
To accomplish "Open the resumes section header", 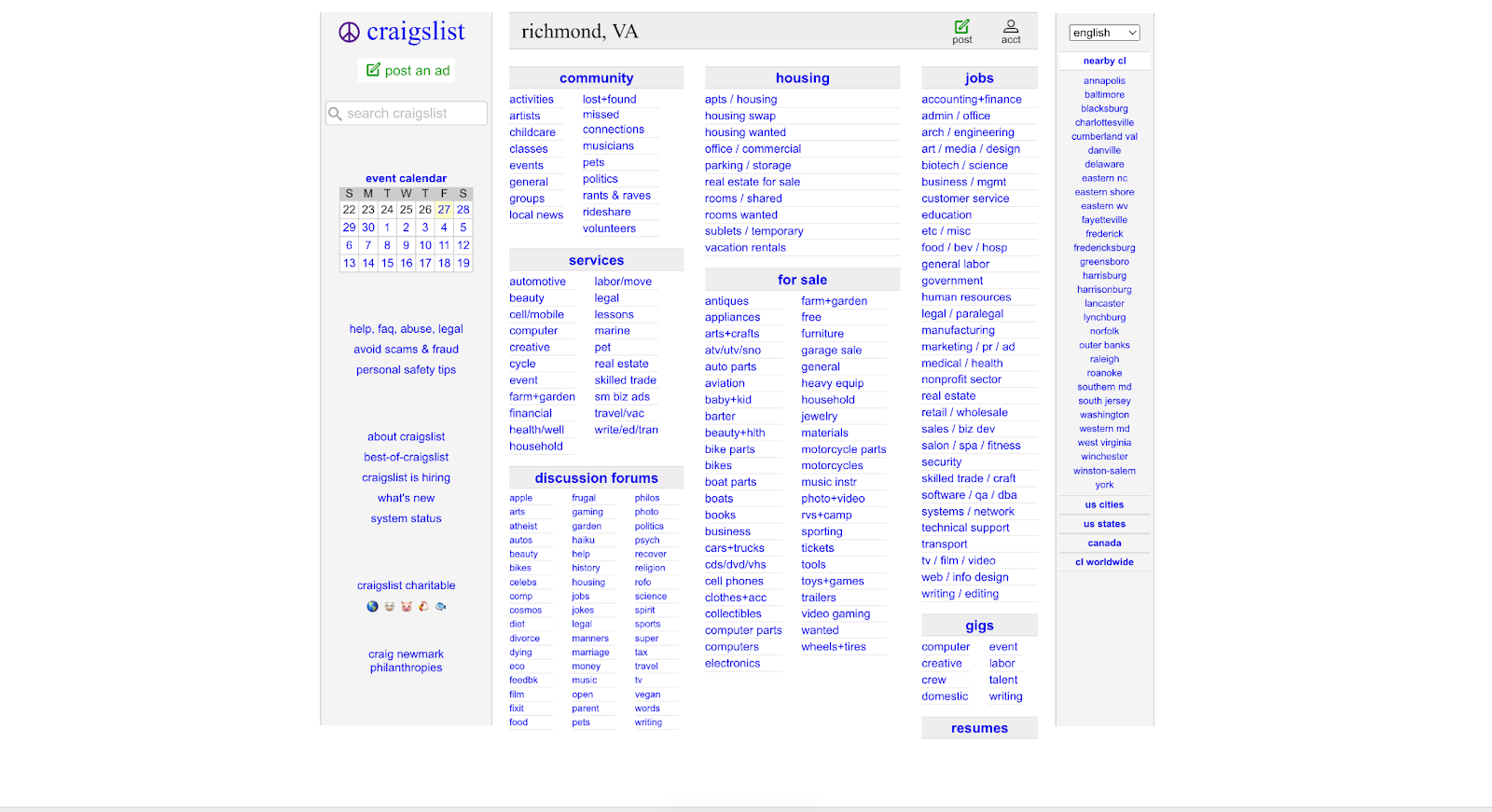I will pyautogui.click(x=979, y=728).
